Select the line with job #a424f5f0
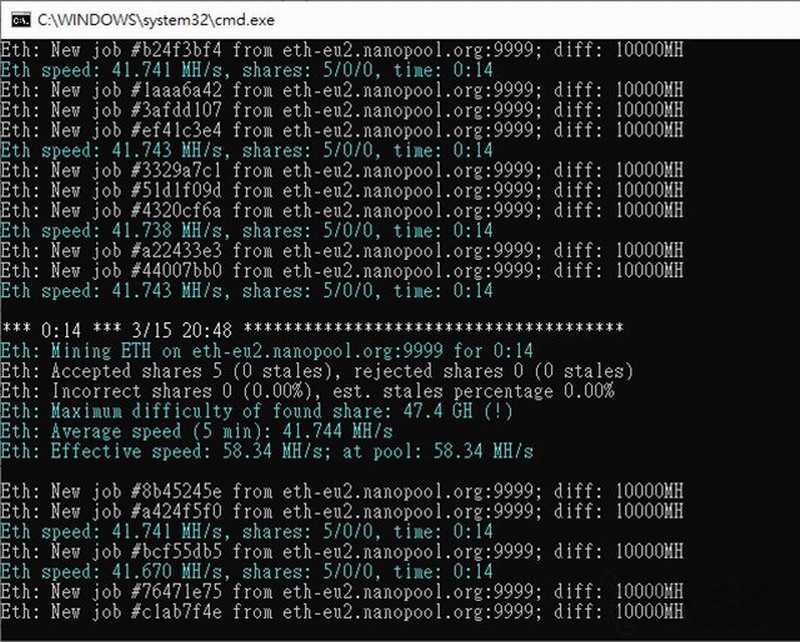 click(342, 511)
